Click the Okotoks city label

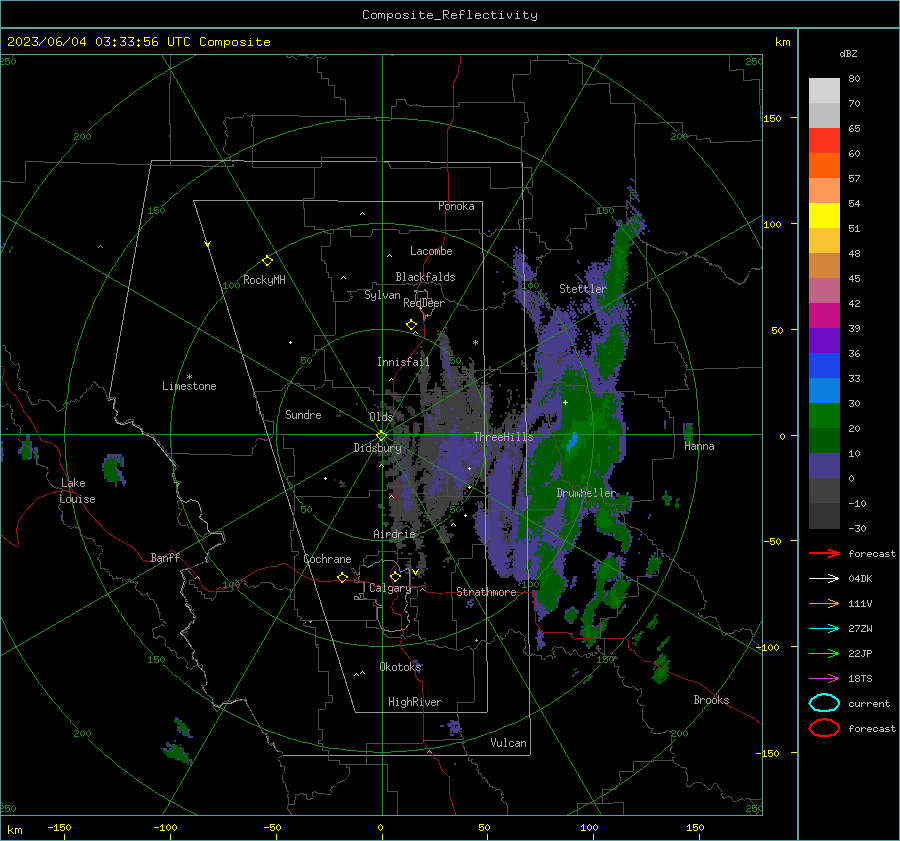[400, 667]
